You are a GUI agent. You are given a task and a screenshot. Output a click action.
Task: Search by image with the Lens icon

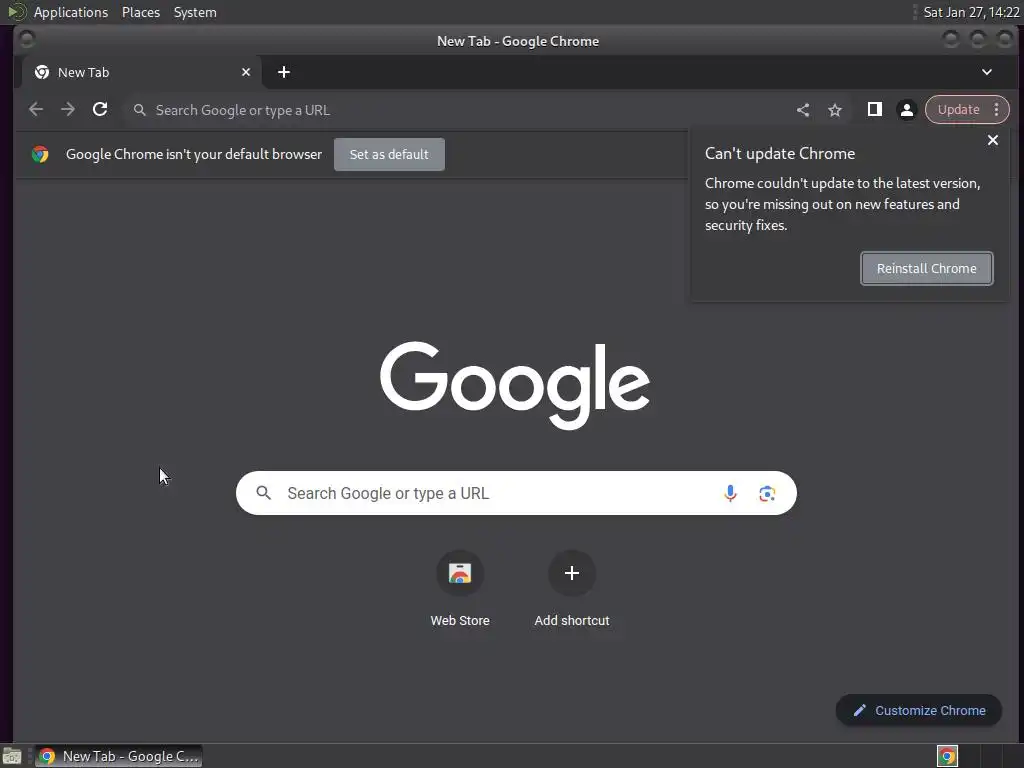[767, 493]
